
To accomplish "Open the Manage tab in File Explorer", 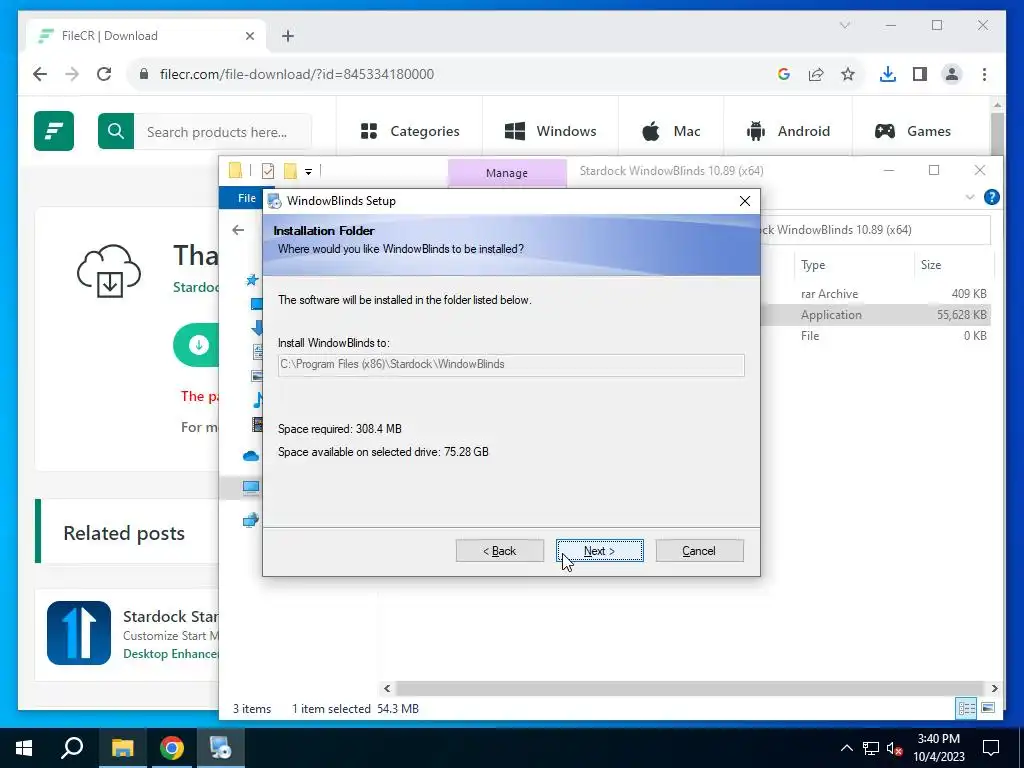I will 507,173.
